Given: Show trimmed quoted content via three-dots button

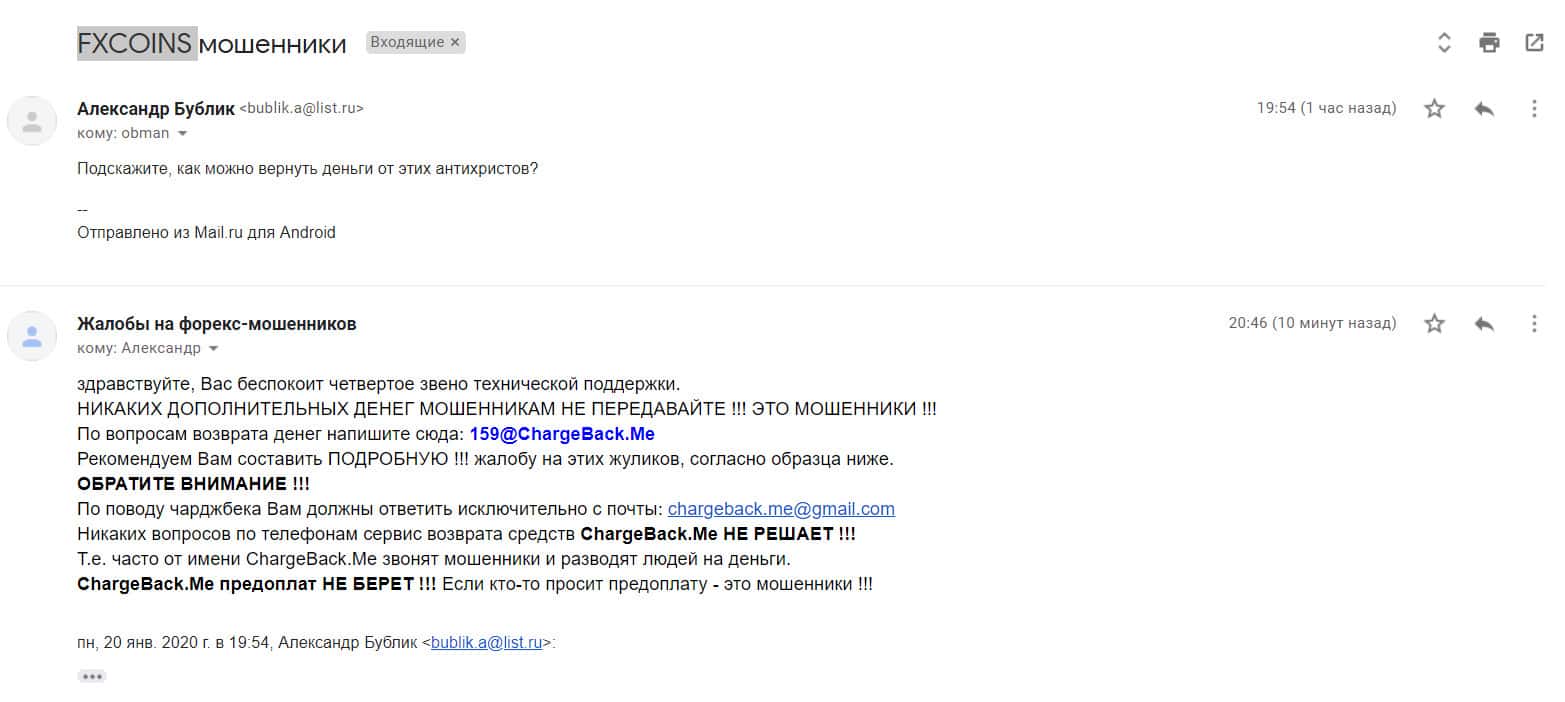Looking at the screenshot, I should pyautogui.click(x=92, y=676).
